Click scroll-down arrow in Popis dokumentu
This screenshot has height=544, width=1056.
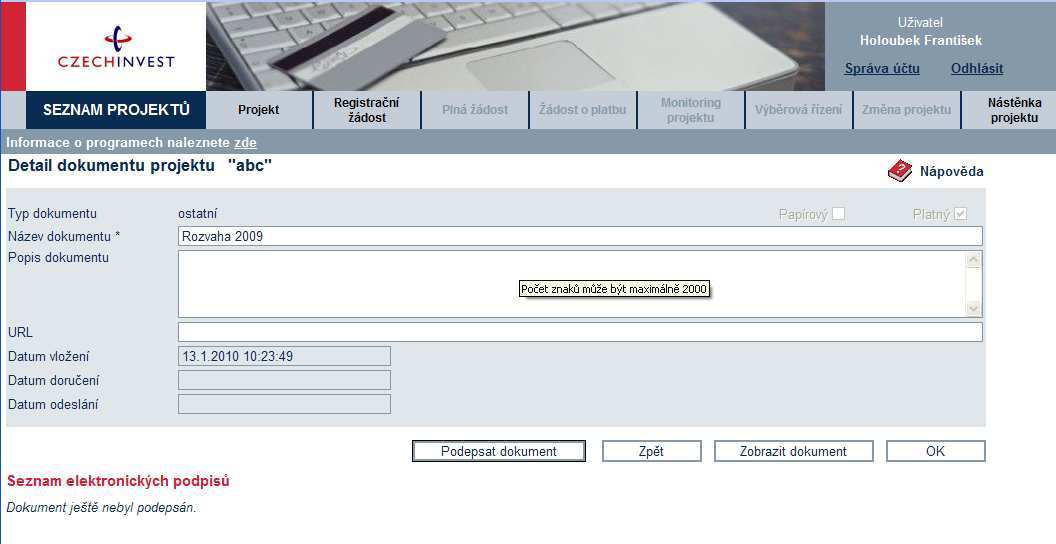973,308
